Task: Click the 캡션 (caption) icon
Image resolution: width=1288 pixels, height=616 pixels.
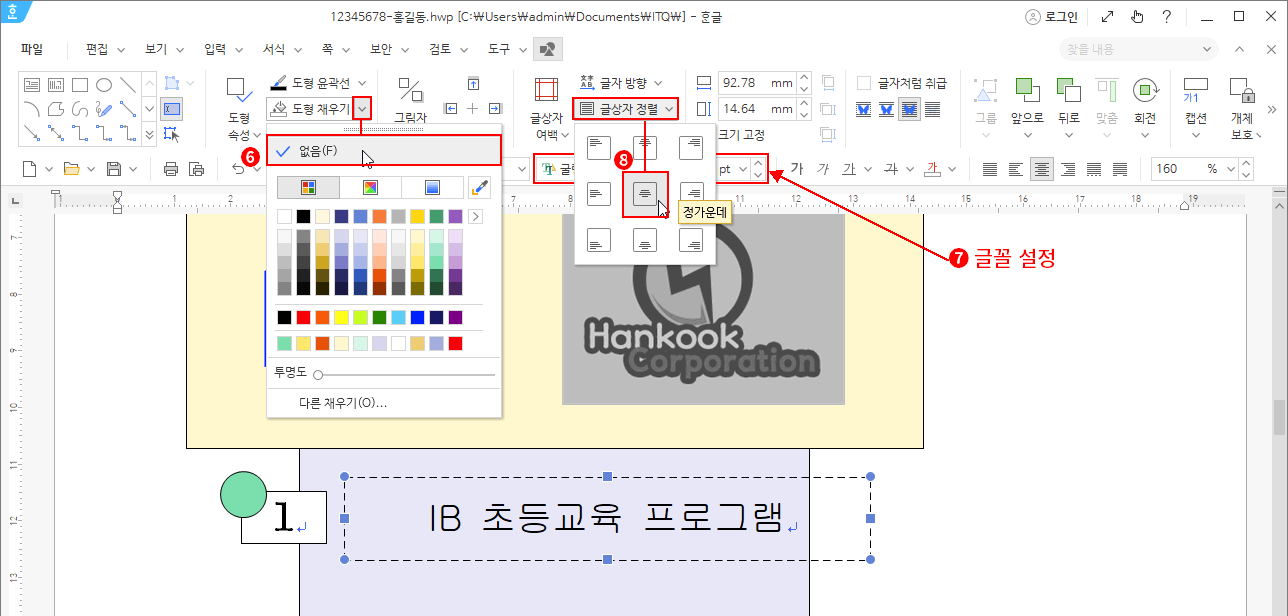Action: tap(1195, 90)
